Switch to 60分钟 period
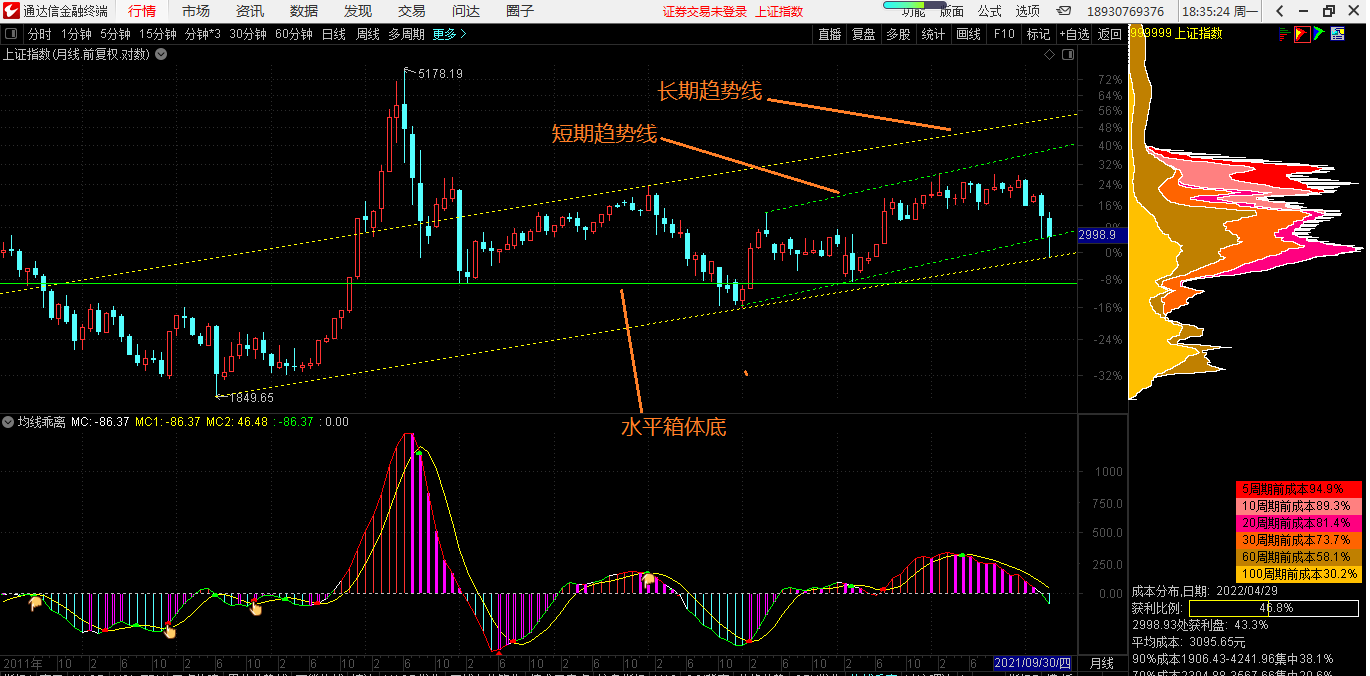Screen dimensions: 1370x676 [x=294, y=33]
